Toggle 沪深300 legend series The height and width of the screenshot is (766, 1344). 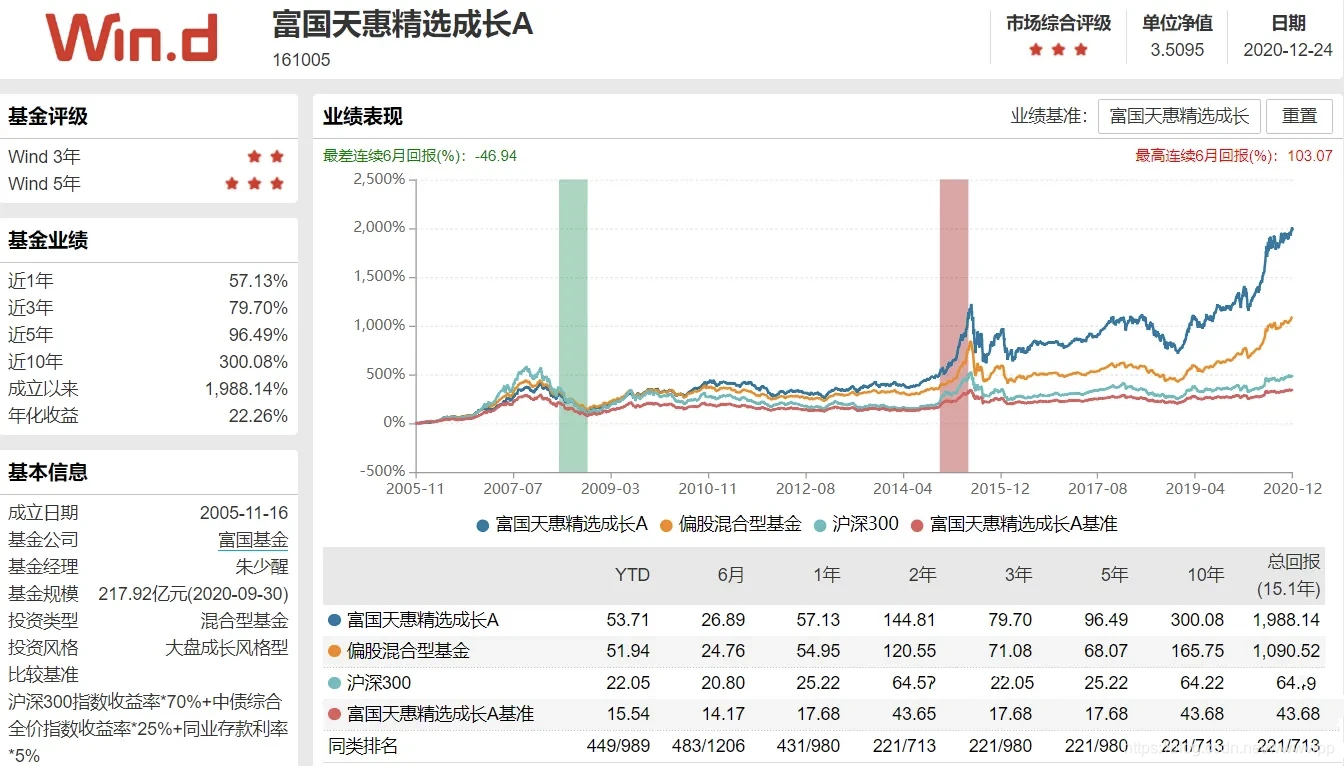[x=856, y=524]
